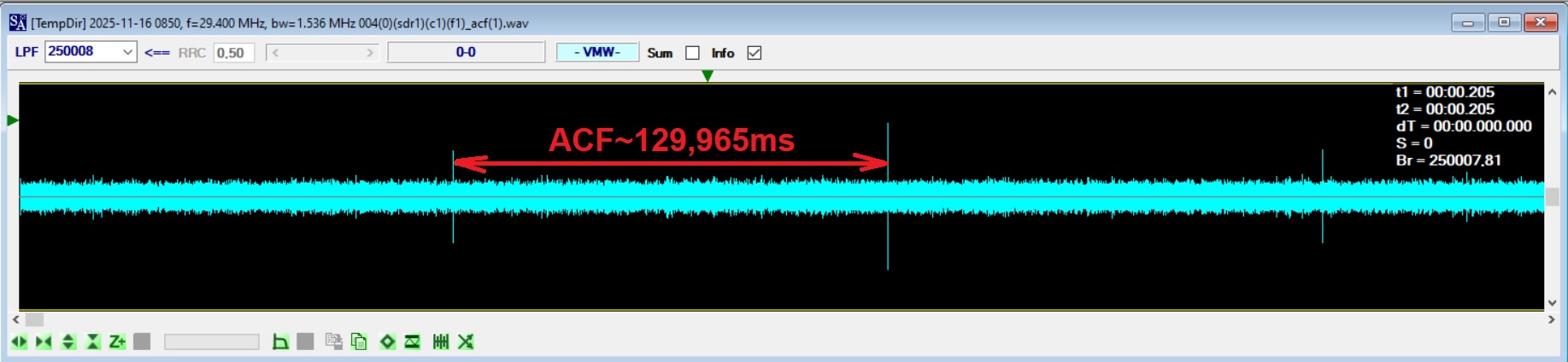
Task: Click the horizontal scrollbar right arrow
Action: (1552, 319)
